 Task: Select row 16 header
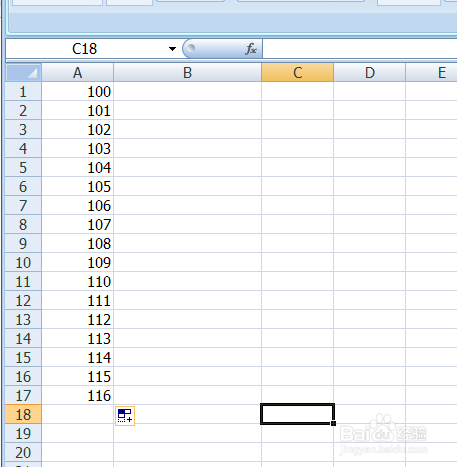(x=23, y=376)
